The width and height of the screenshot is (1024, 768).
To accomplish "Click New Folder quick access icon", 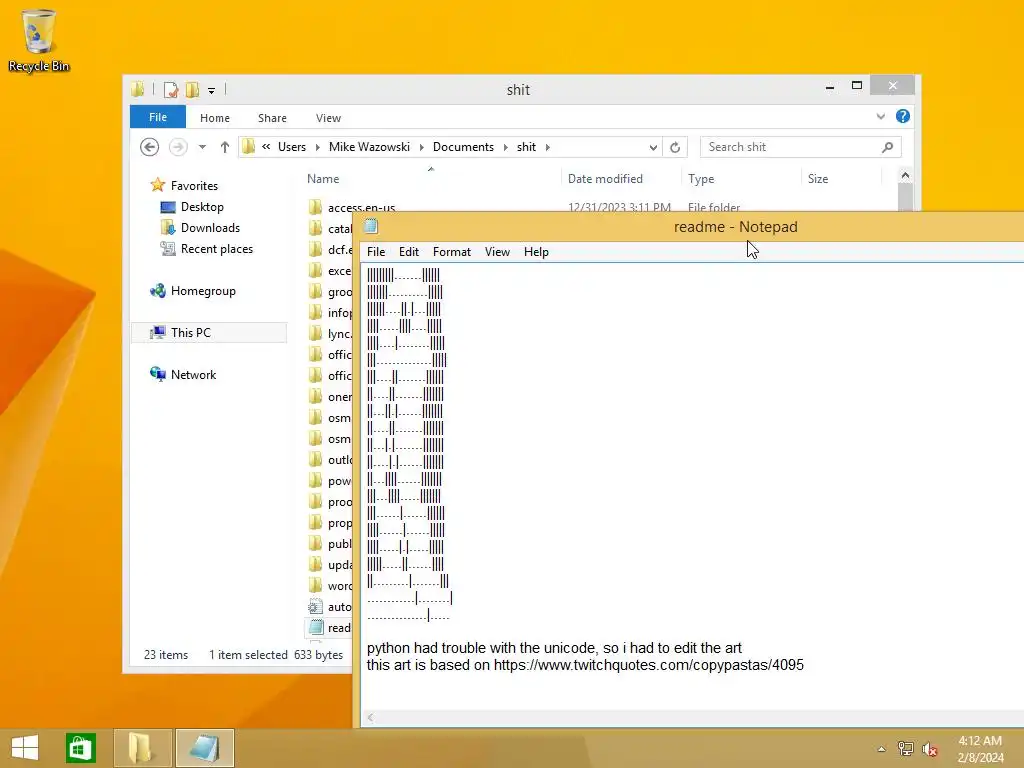I will tap(193, 90).
